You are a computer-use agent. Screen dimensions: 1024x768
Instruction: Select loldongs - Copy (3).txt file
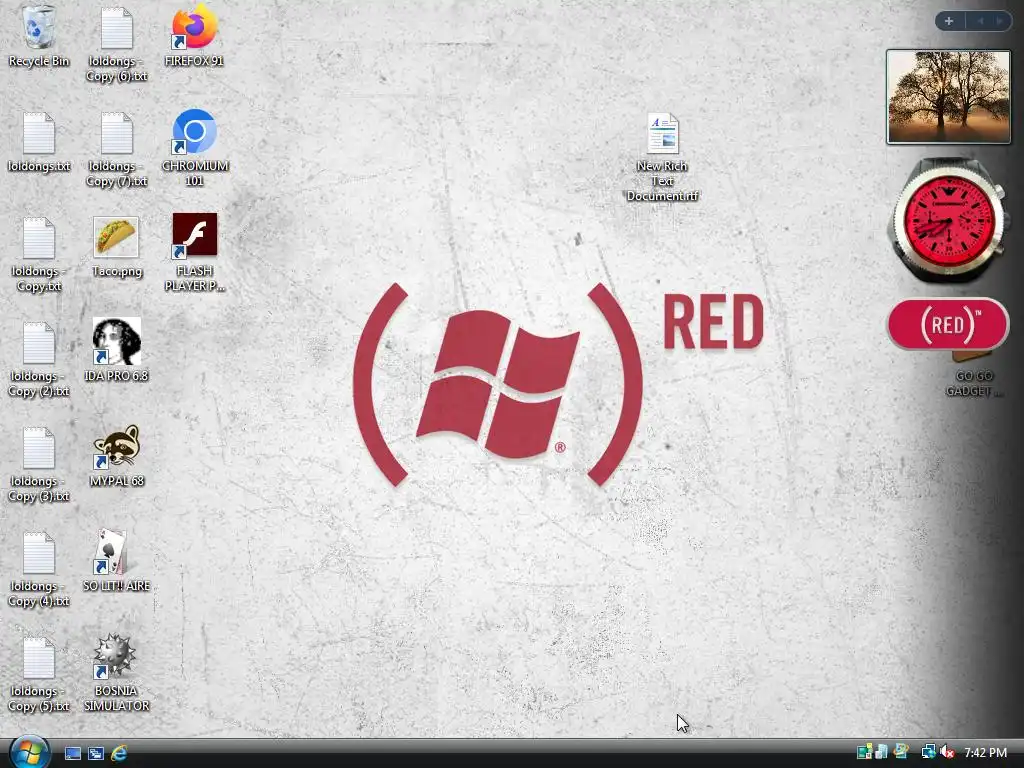(x=39, y=464)
